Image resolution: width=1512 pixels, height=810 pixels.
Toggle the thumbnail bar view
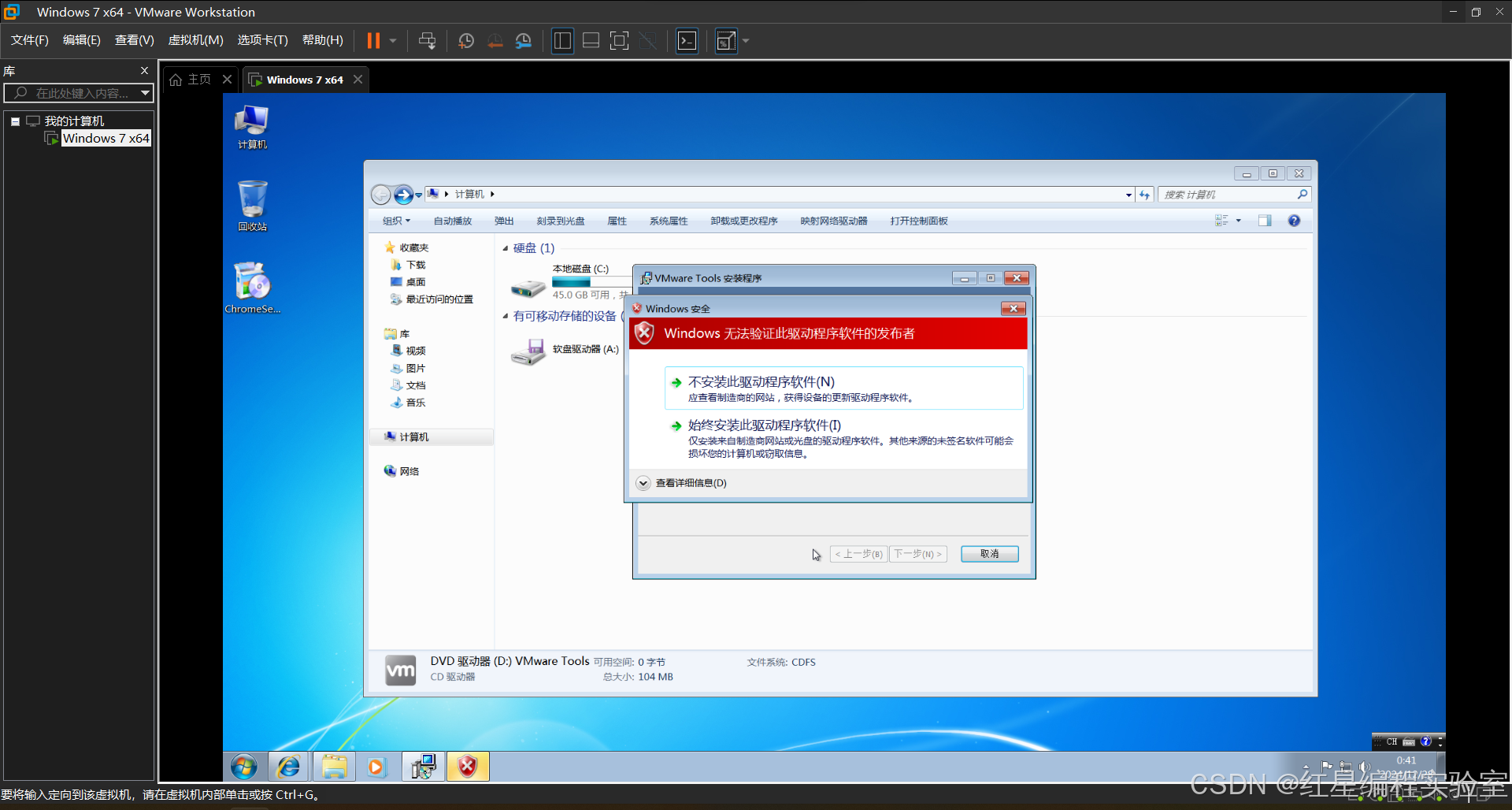click(591, 40)
